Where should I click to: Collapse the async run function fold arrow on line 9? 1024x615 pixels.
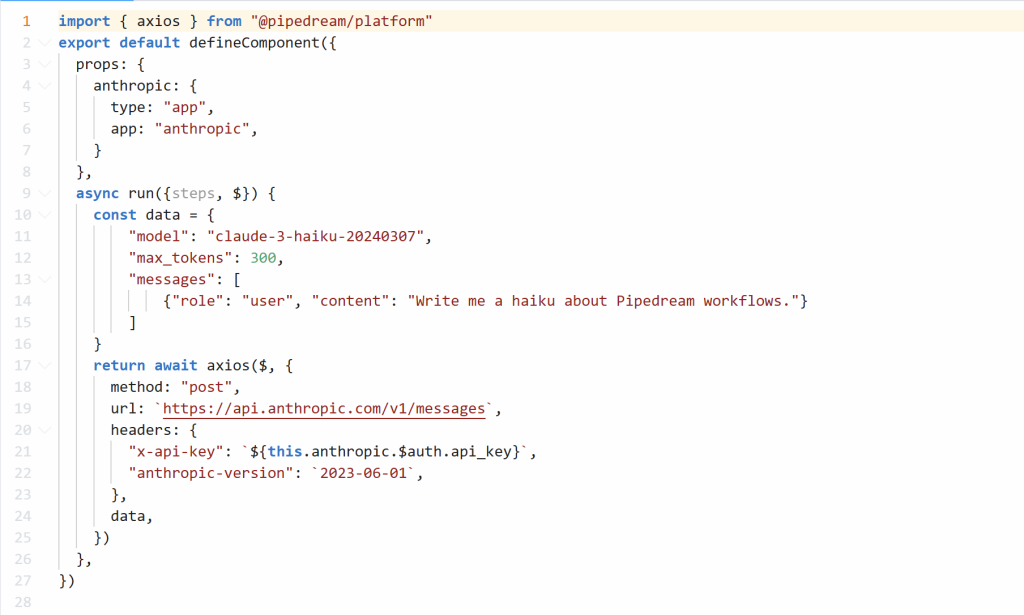point(44,194)
